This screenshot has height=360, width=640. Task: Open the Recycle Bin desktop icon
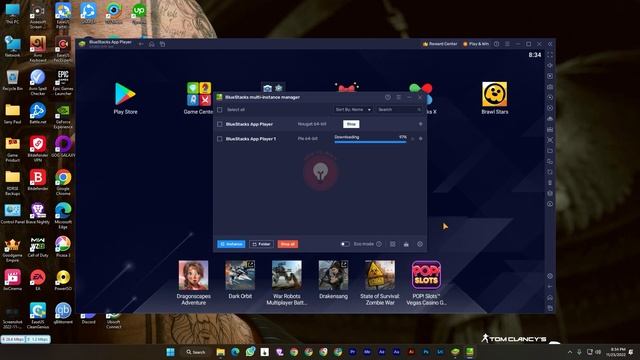coord(12,81)
